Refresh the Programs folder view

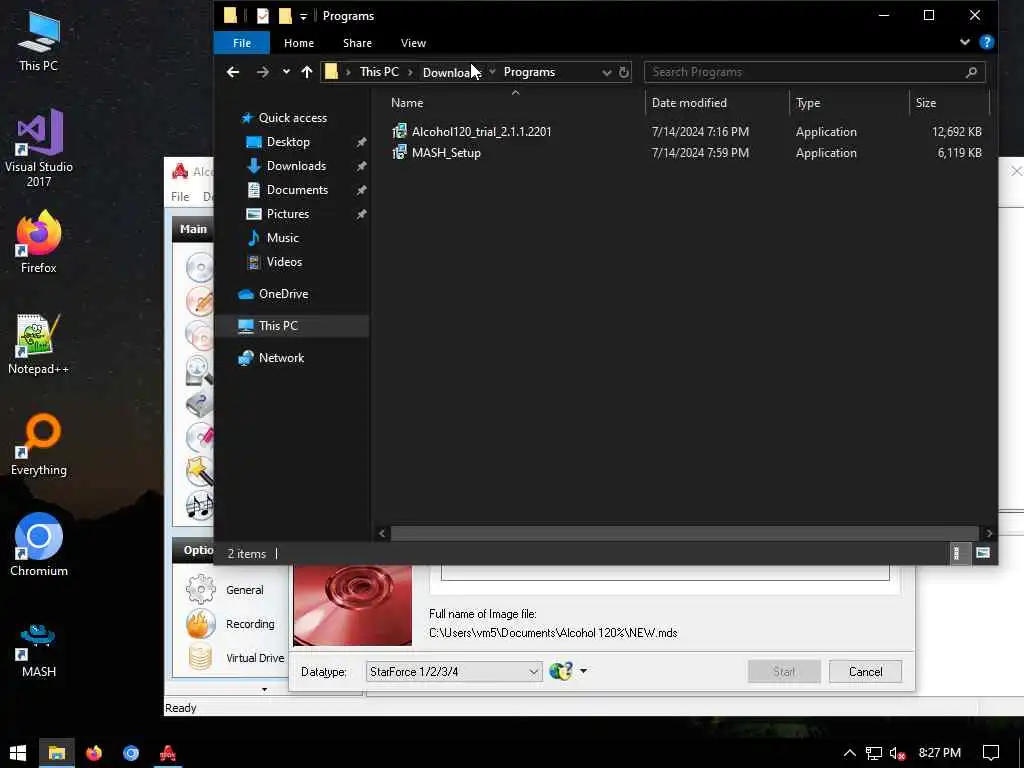point(624,72)
